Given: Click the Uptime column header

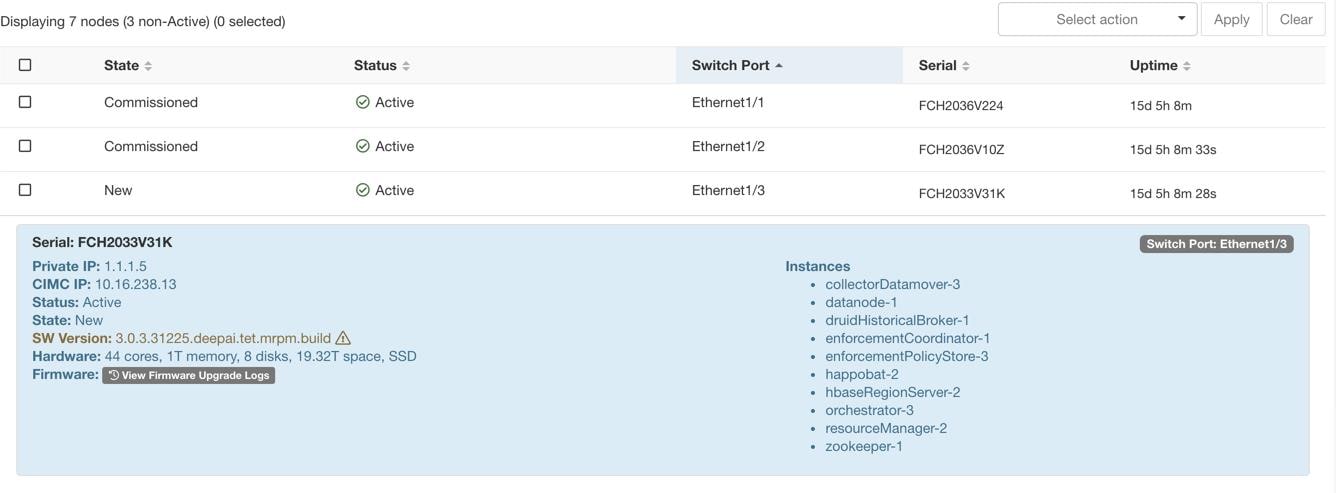Looking at the screenshot, I should coord(1153,65).
